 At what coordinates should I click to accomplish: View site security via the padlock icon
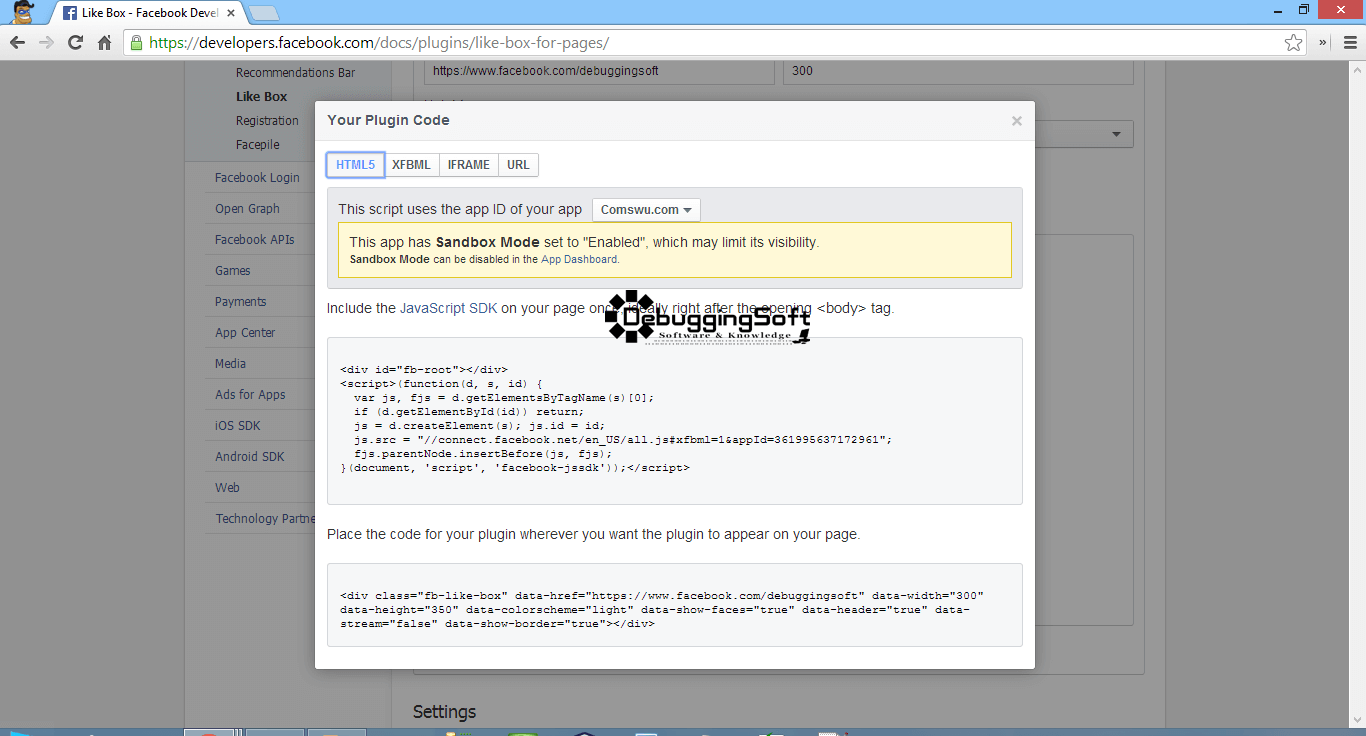(135, 43)
